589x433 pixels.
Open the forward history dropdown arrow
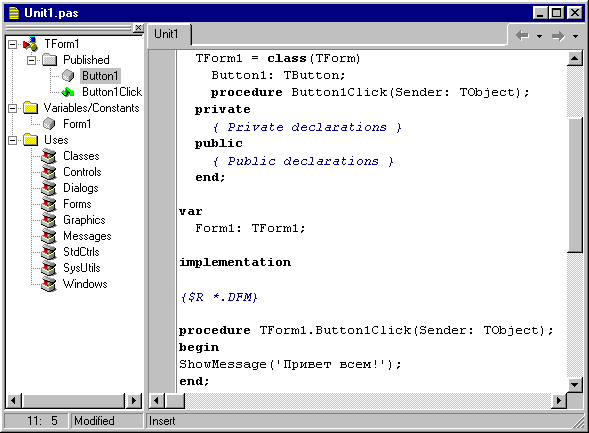[575, 36]
